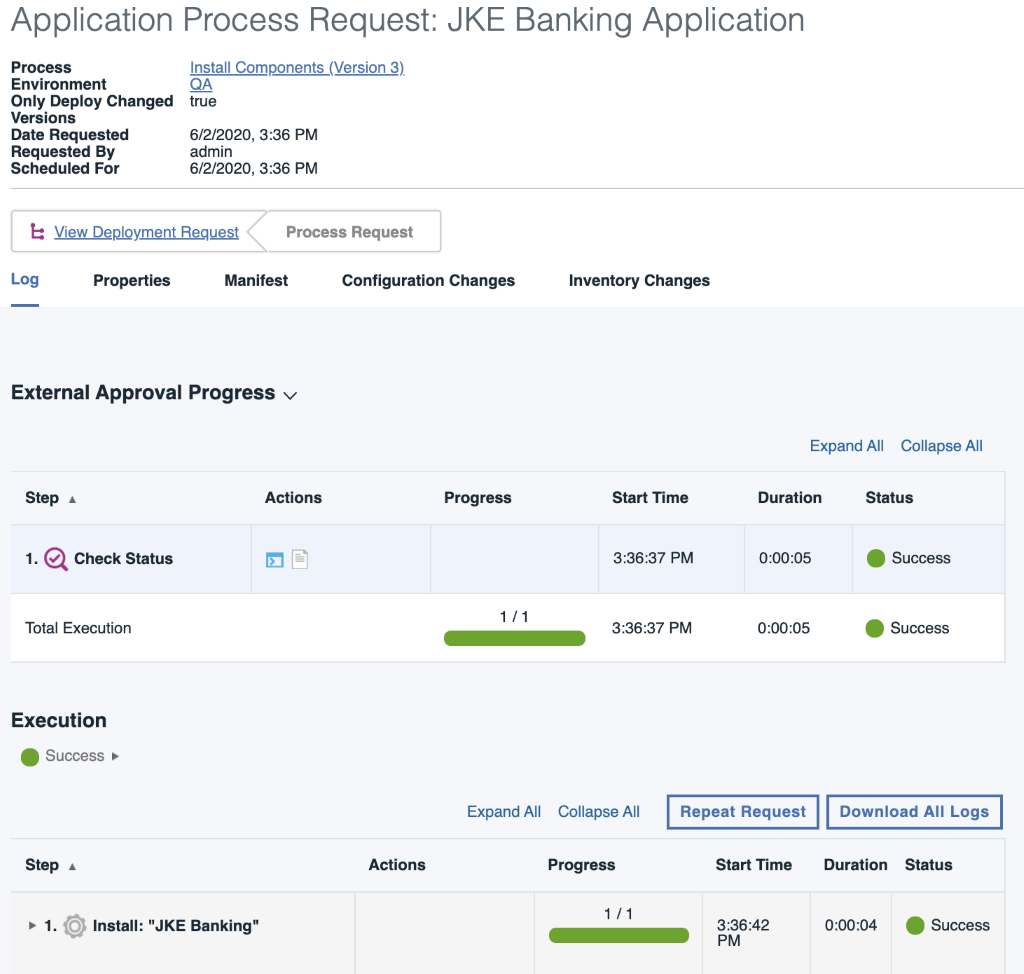
Task: Follow the Install Components (Version 3) link
Action: point(296,67)
